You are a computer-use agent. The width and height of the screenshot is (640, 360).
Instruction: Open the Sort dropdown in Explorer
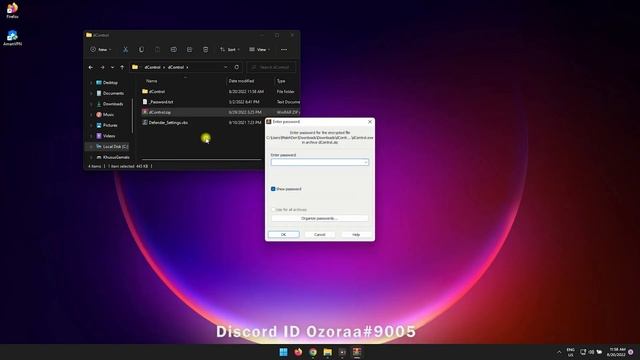[230, 49]
